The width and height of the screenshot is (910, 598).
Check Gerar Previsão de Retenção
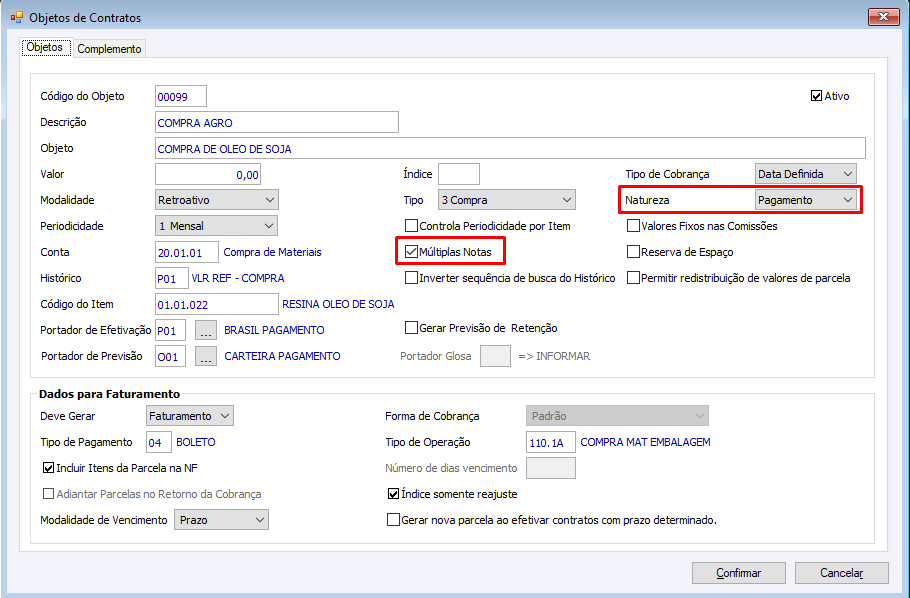point(411,328)
